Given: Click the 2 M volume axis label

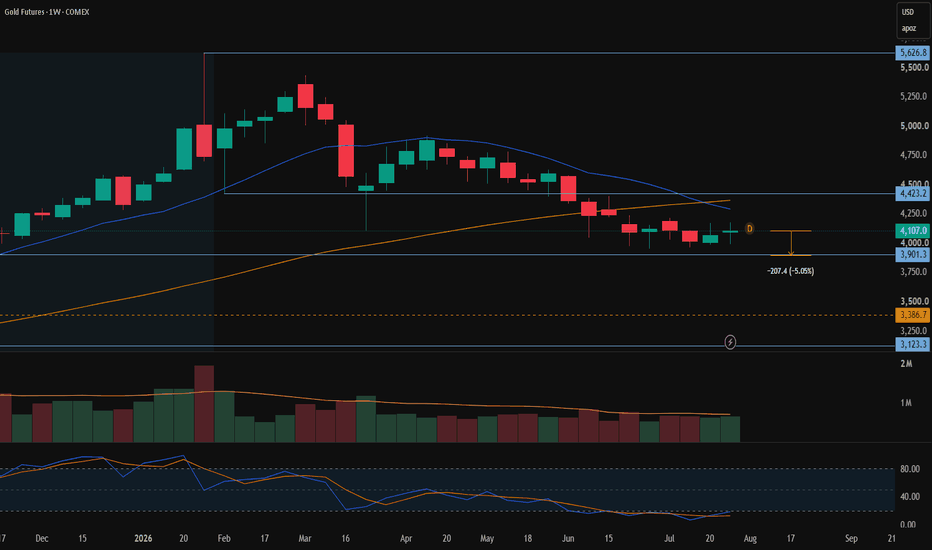Looking at the screenshot, I should (906, 364).
